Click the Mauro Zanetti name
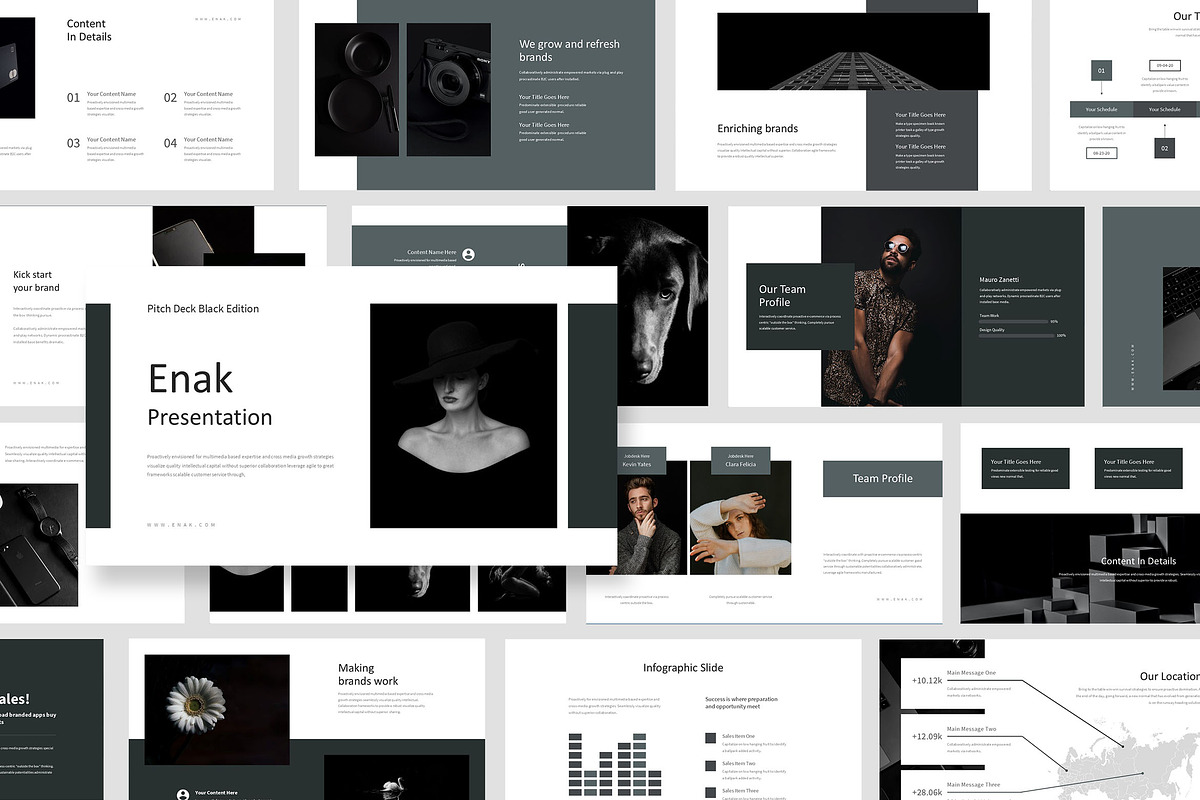1200x800 pixels. click(1000, 280)
